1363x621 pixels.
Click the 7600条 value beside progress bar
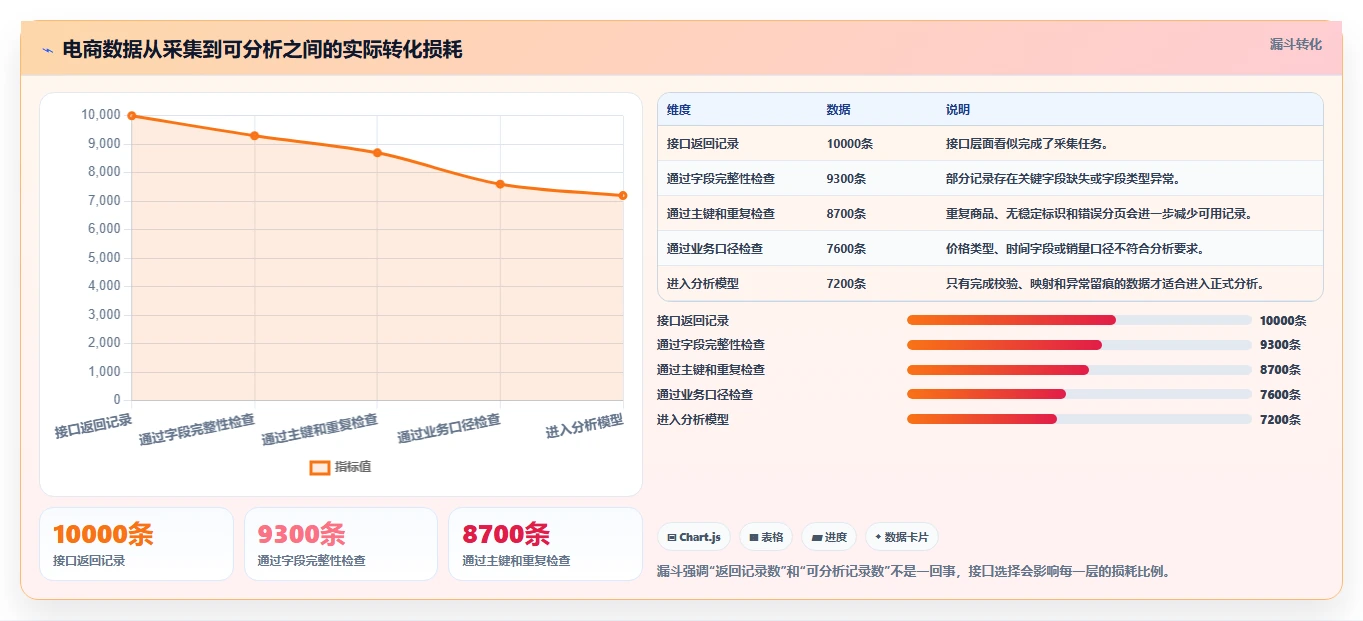coord(1280,395)
